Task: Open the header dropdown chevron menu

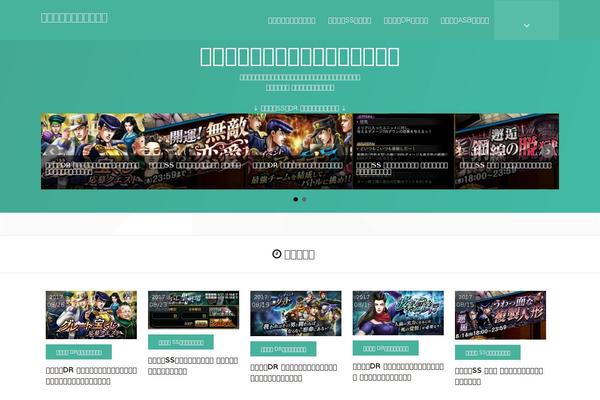Action: [x=526, y=21]
